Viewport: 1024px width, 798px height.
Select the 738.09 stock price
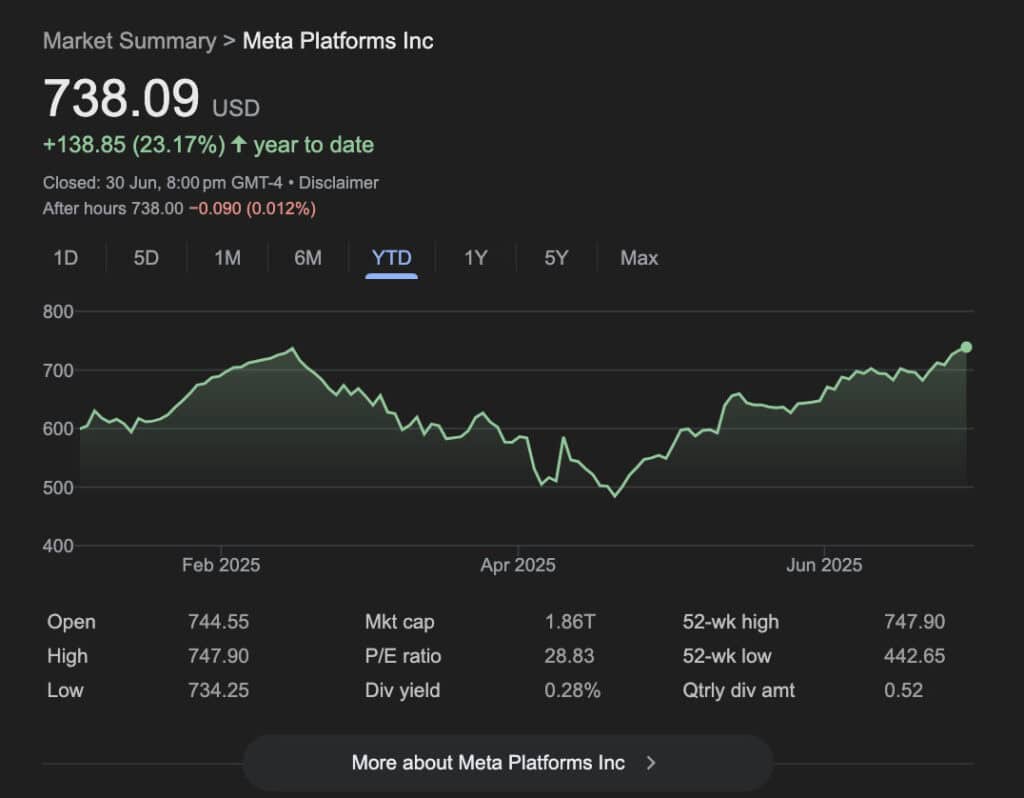pyautogui.click(x=121, y=99)
